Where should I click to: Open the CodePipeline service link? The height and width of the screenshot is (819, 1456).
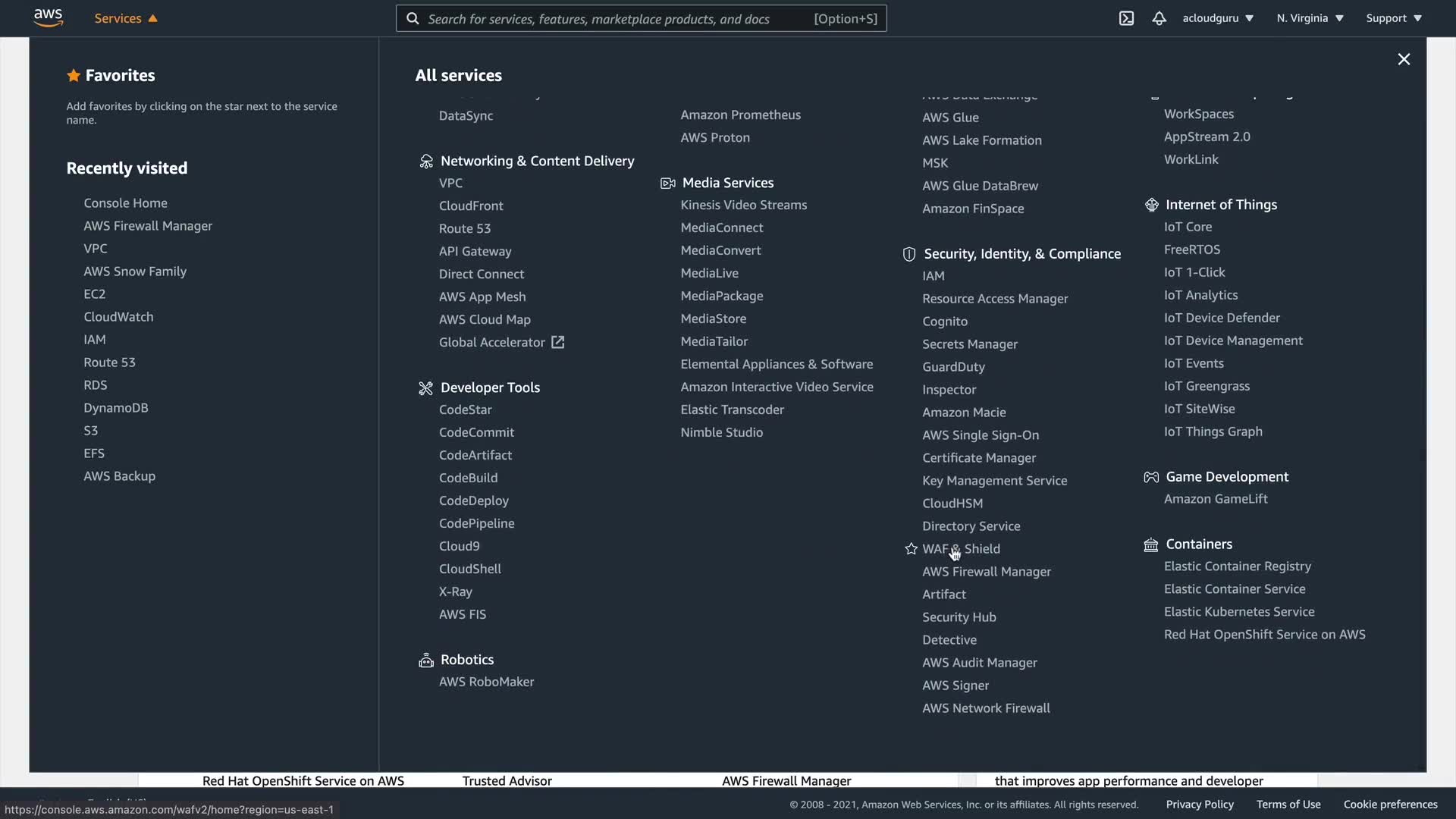click(476, 523)
